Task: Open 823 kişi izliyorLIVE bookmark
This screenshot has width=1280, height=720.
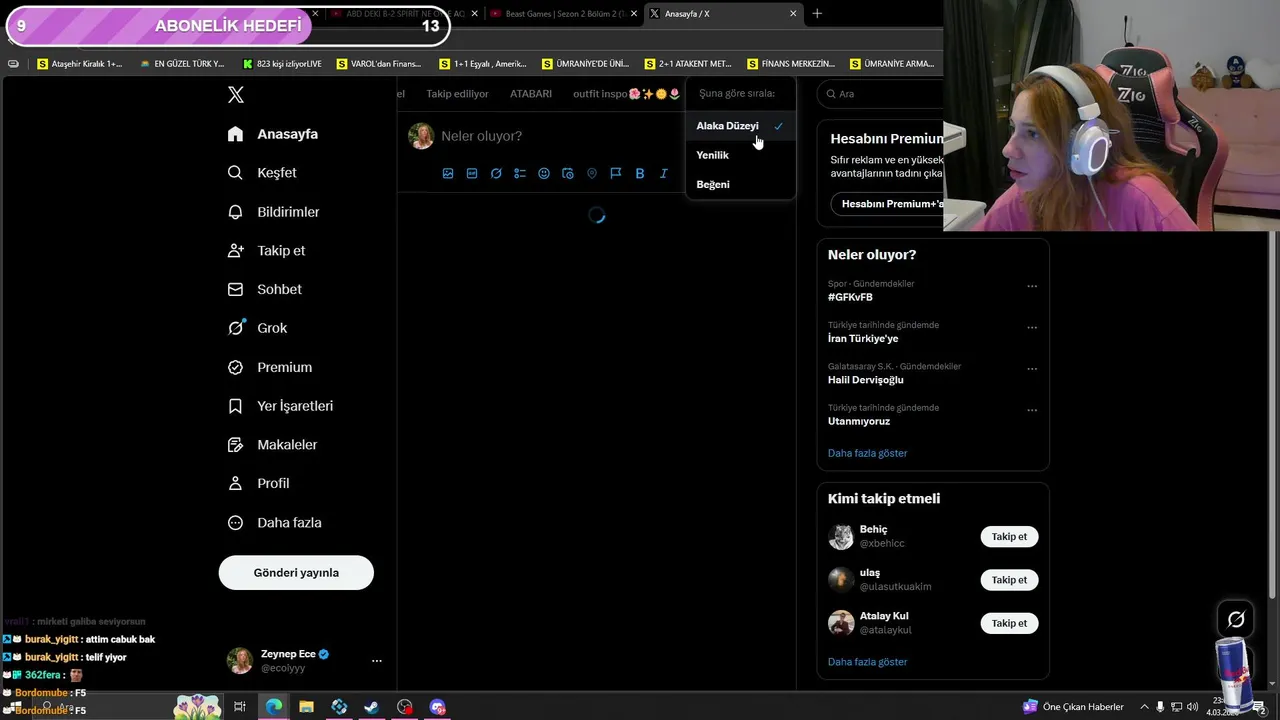Action: click(x=282, y=64)
